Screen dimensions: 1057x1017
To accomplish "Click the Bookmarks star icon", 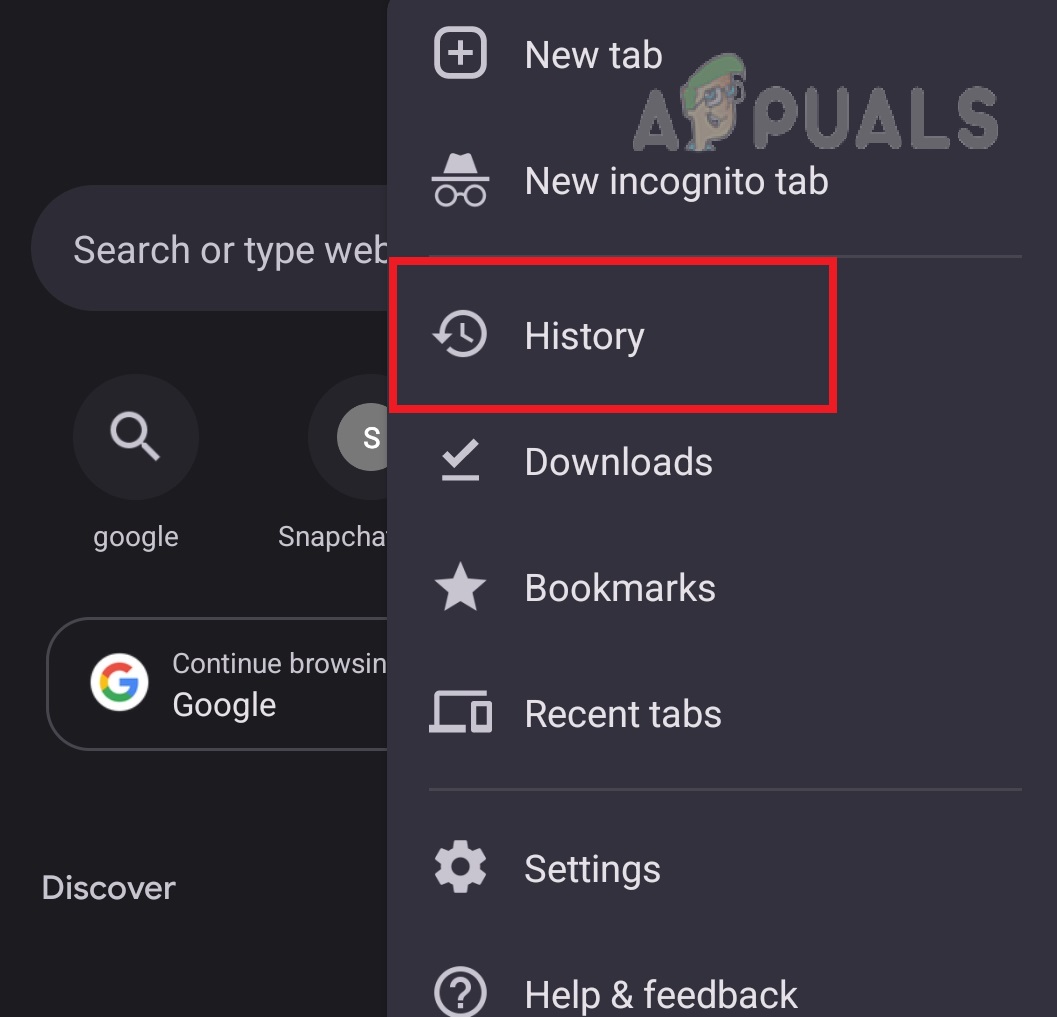I will pos(460,588).
